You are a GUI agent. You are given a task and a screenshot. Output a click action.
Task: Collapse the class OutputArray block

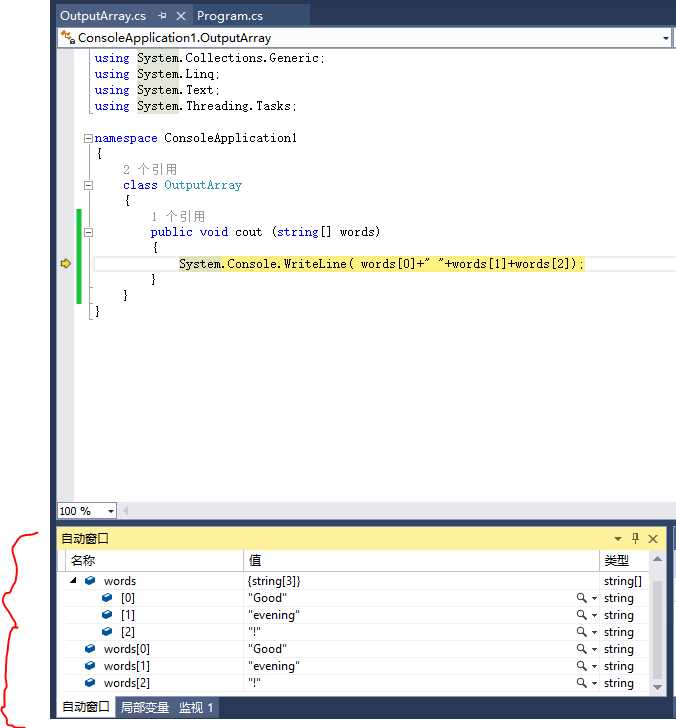(x=88, y=185)
